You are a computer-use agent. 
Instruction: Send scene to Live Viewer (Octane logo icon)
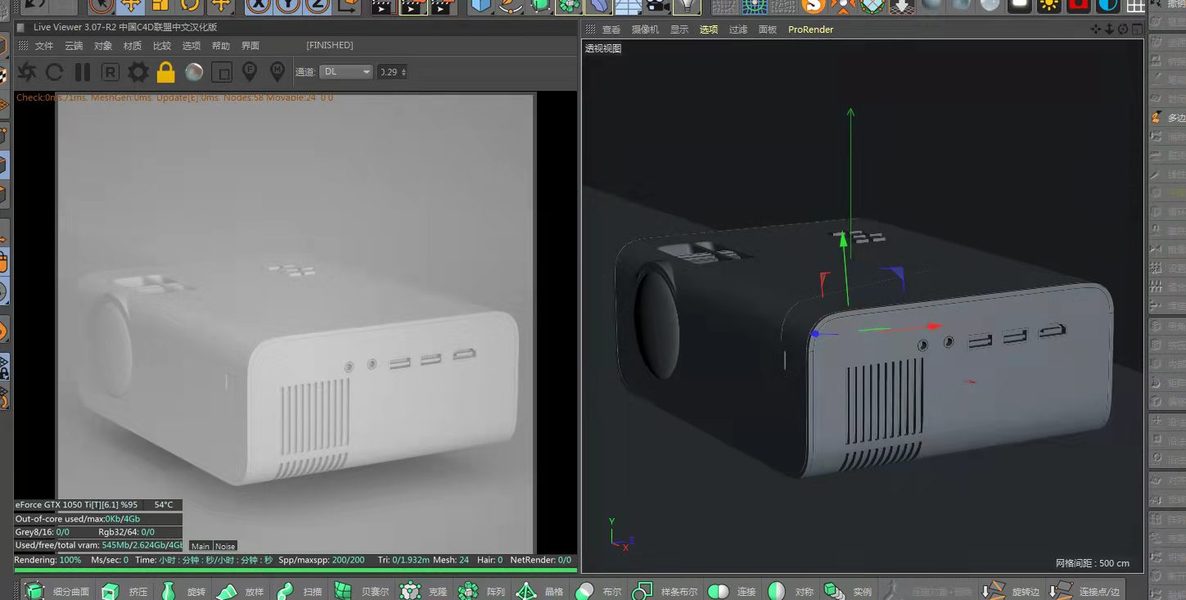(27, 72)
